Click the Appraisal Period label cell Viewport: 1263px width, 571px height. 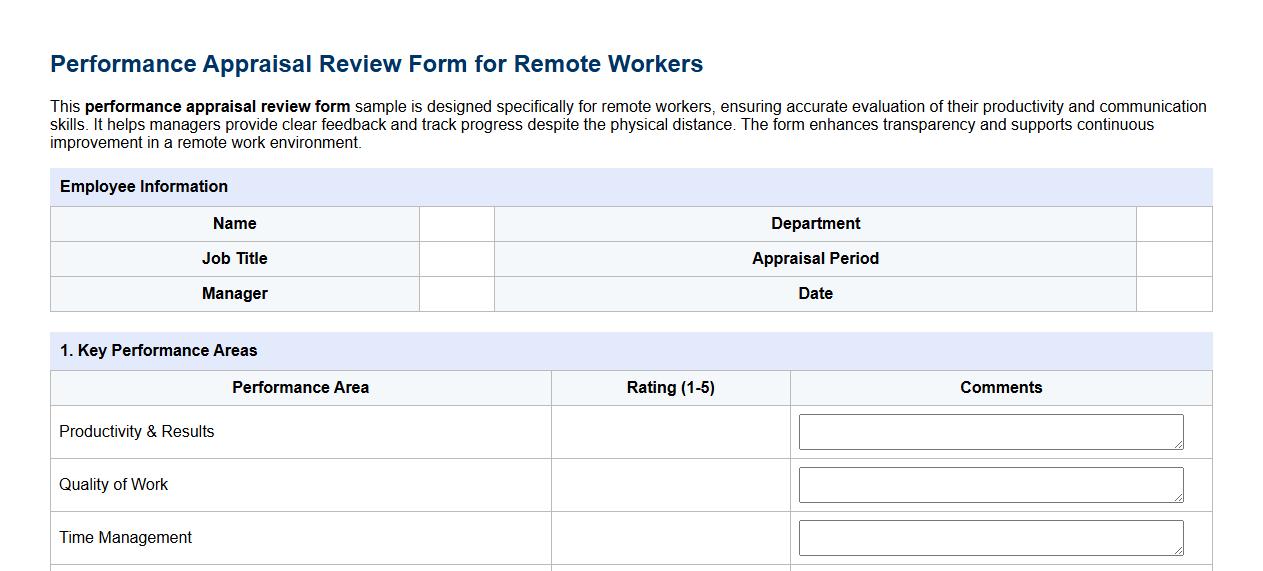815,259
